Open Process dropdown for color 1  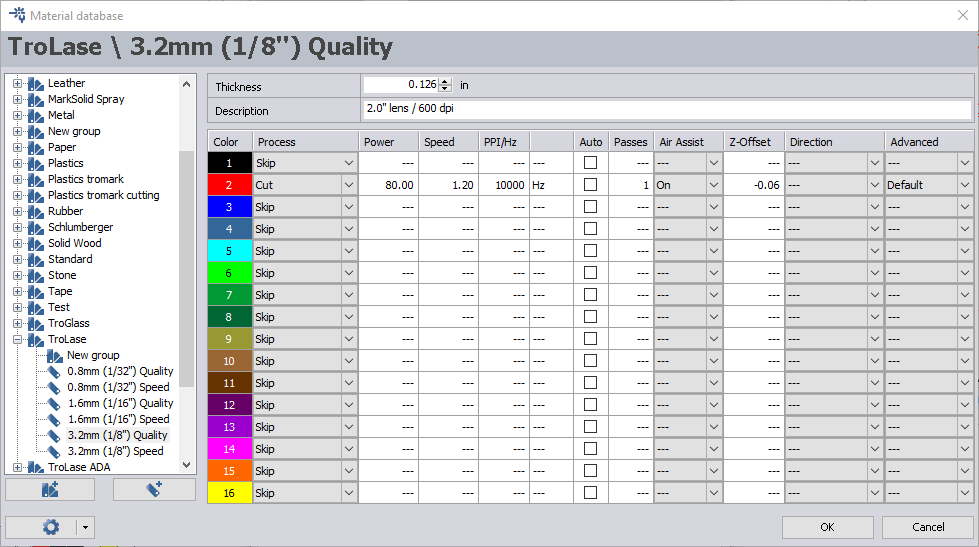click(349, 163)
